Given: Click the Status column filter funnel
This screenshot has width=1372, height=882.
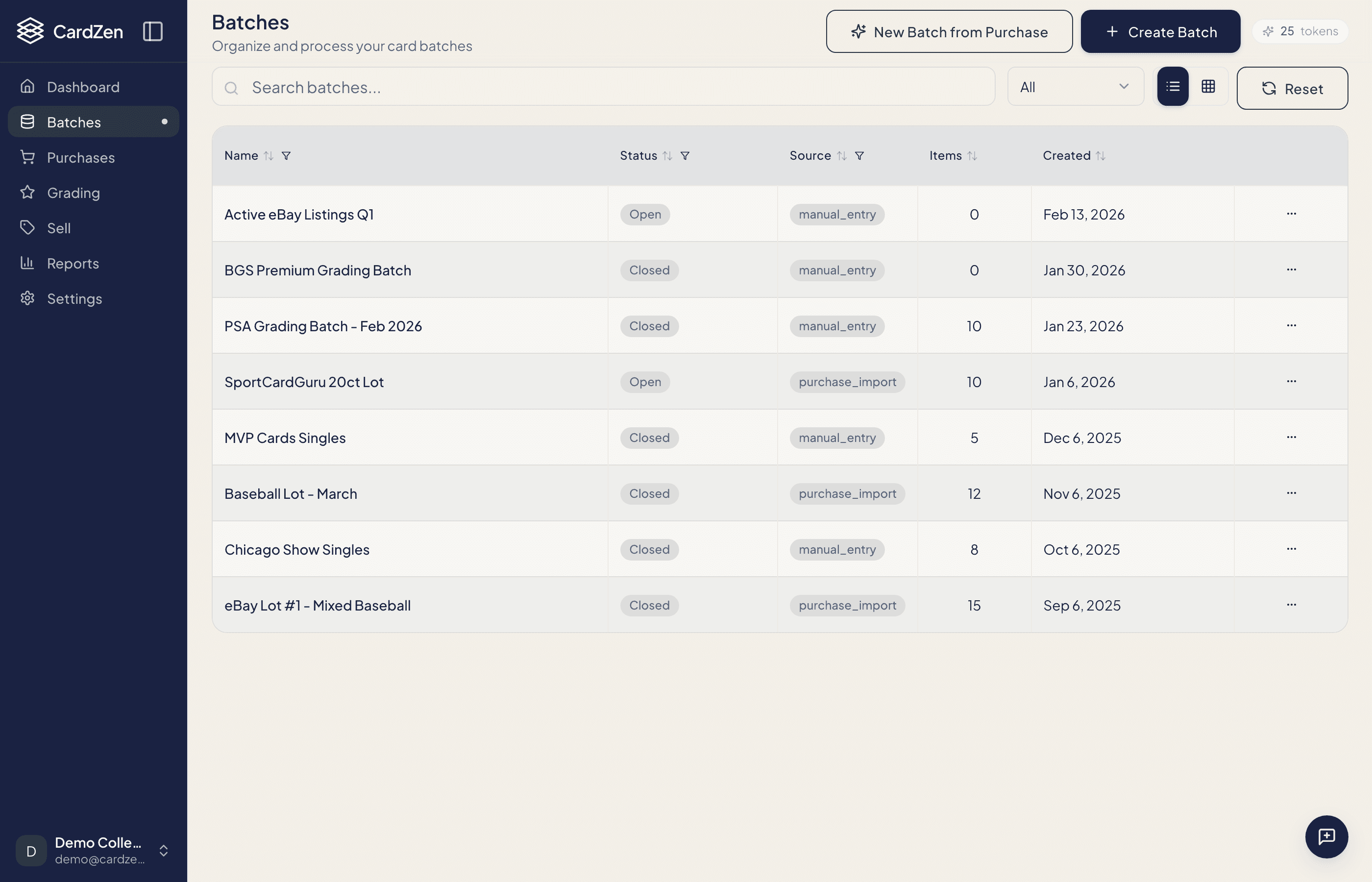Looking at the screenshot, I should 685,156.
